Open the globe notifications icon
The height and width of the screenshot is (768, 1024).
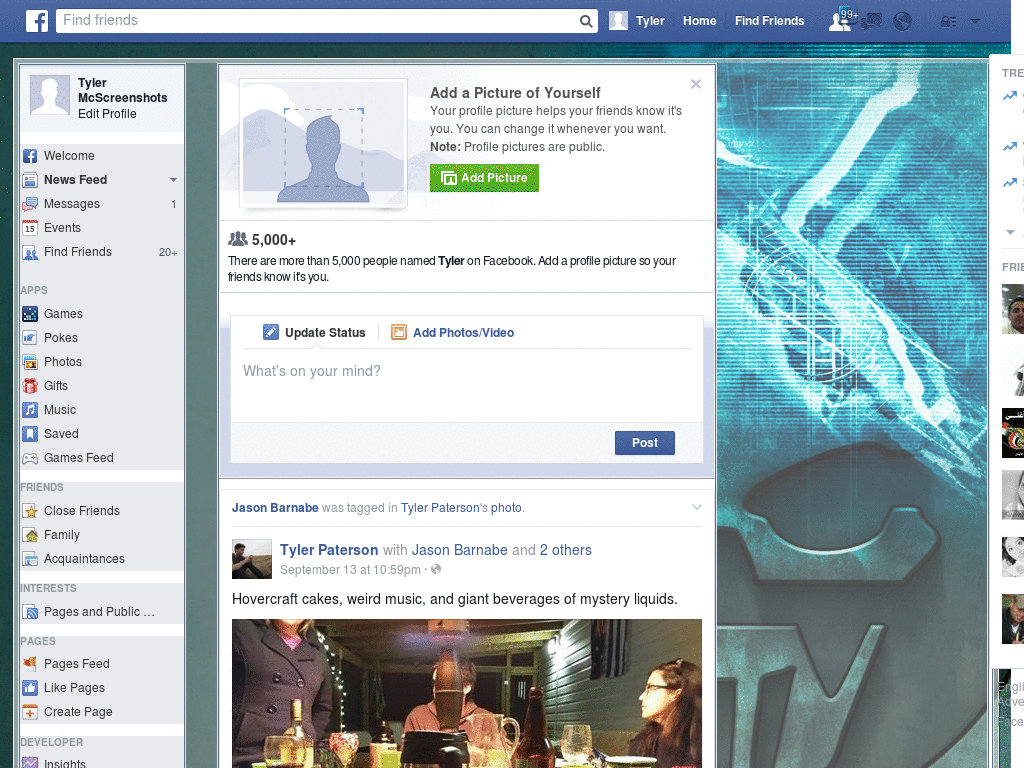[902, 22]
